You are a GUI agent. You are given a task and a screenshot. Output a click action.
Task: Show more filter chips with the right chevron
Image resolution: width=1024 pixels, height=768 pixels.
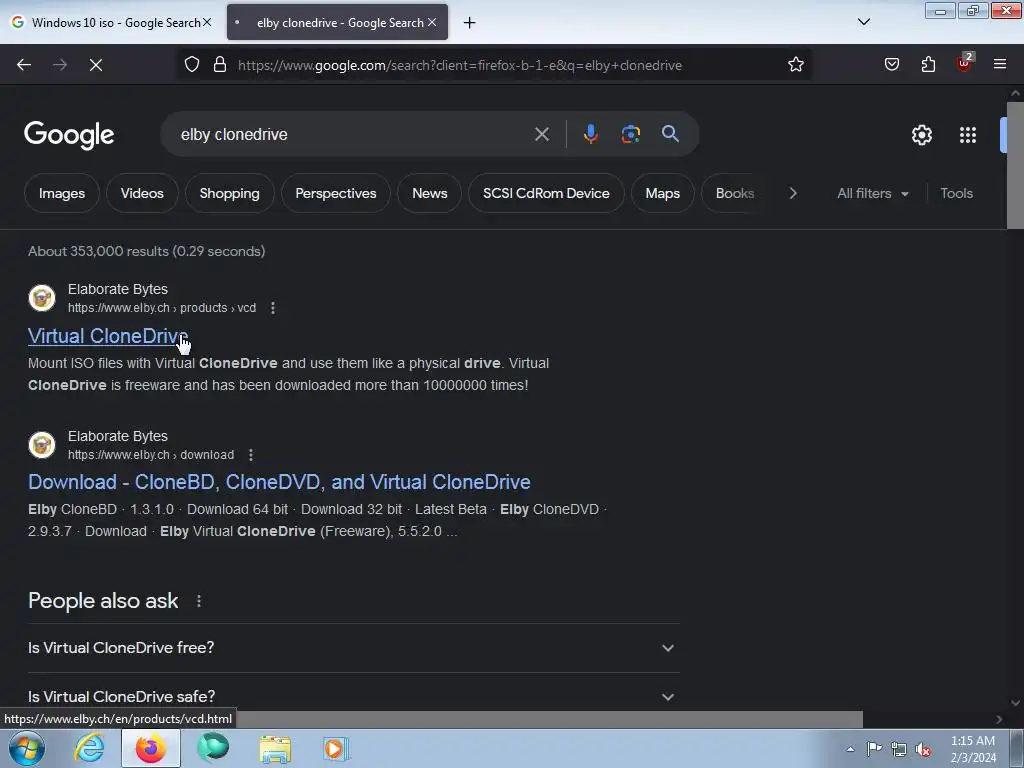point(793,193)
